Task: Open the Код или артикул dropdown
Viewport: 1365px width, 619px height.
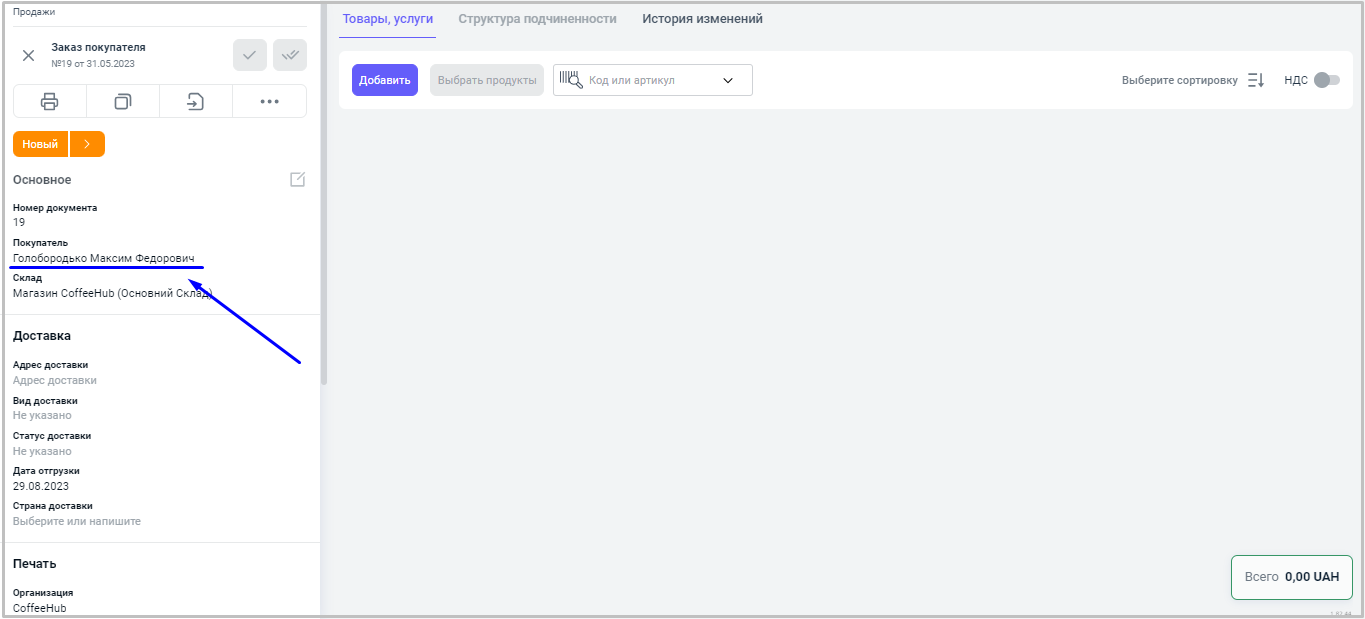Action: 728,80
